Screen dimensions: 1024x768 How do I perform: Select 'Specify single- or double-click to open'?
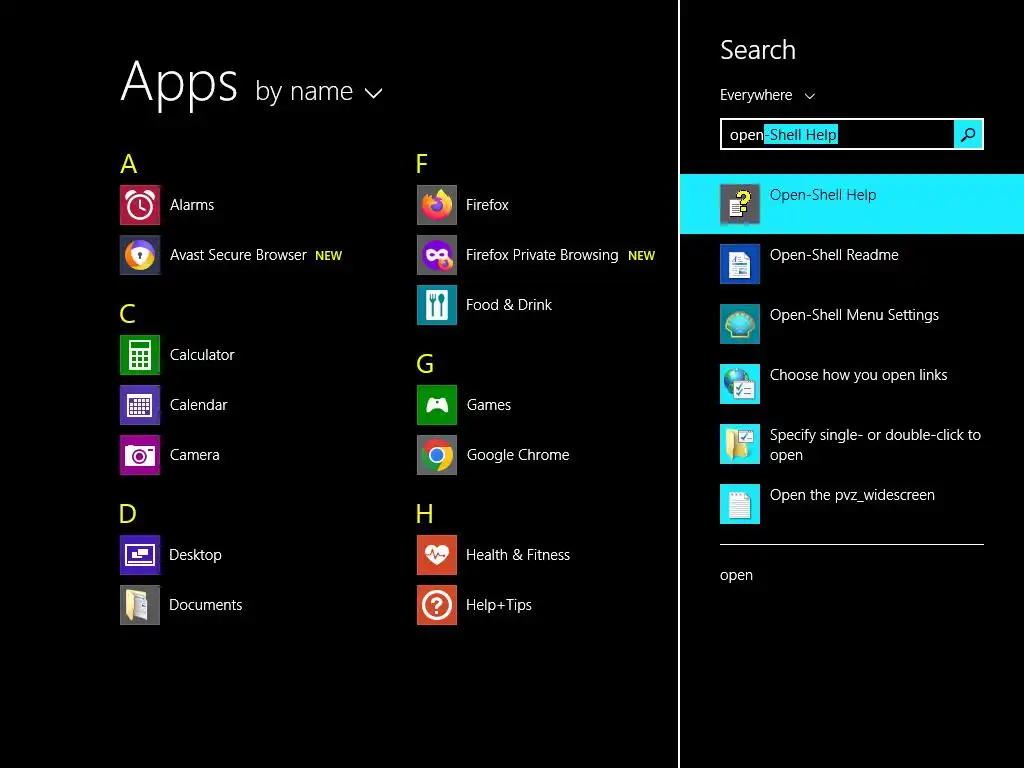pyautogui.click(x=875, y=445)
